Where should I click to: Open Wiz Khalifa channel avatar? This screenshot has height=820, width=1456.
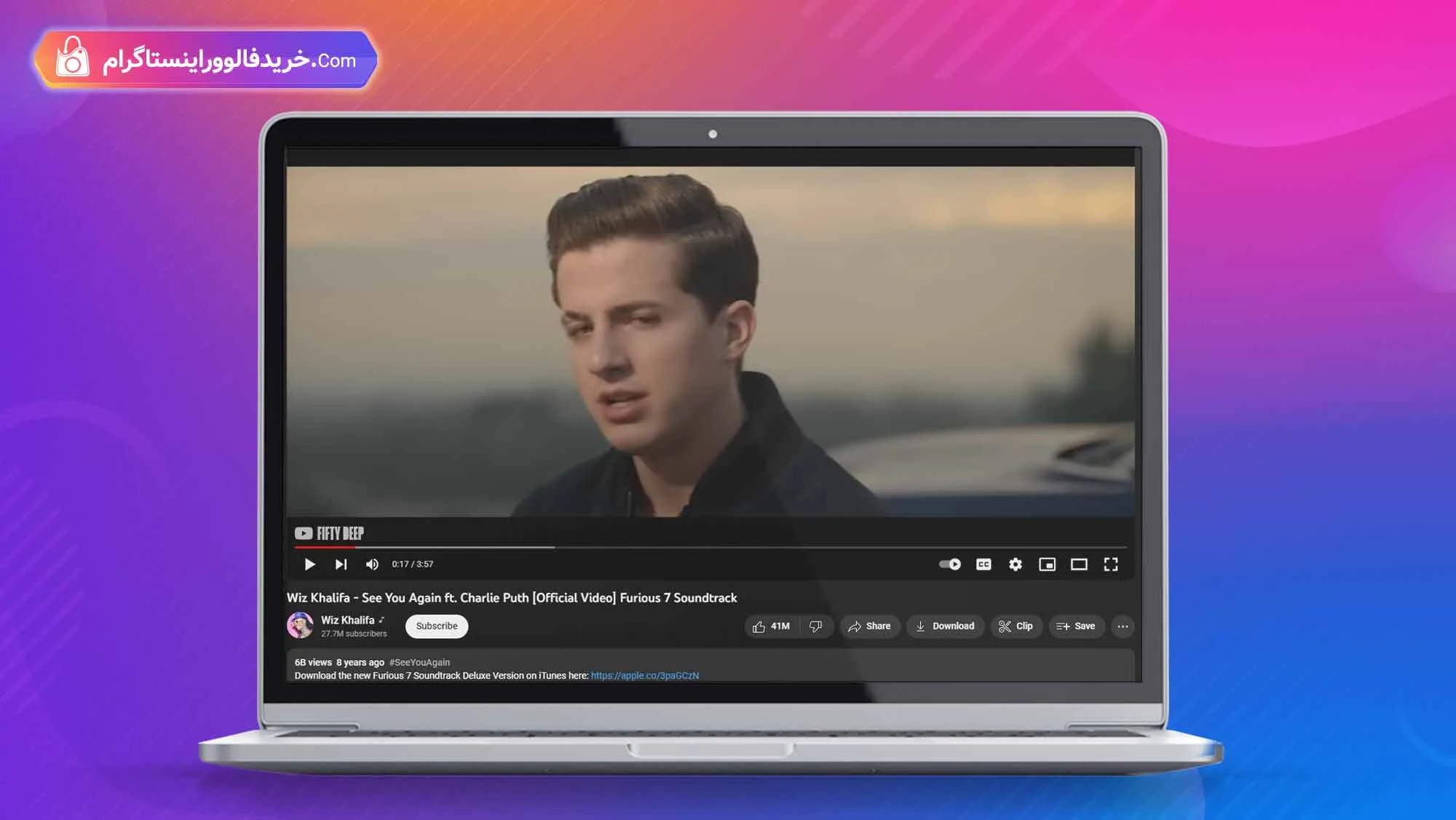[x=300, y=625]
